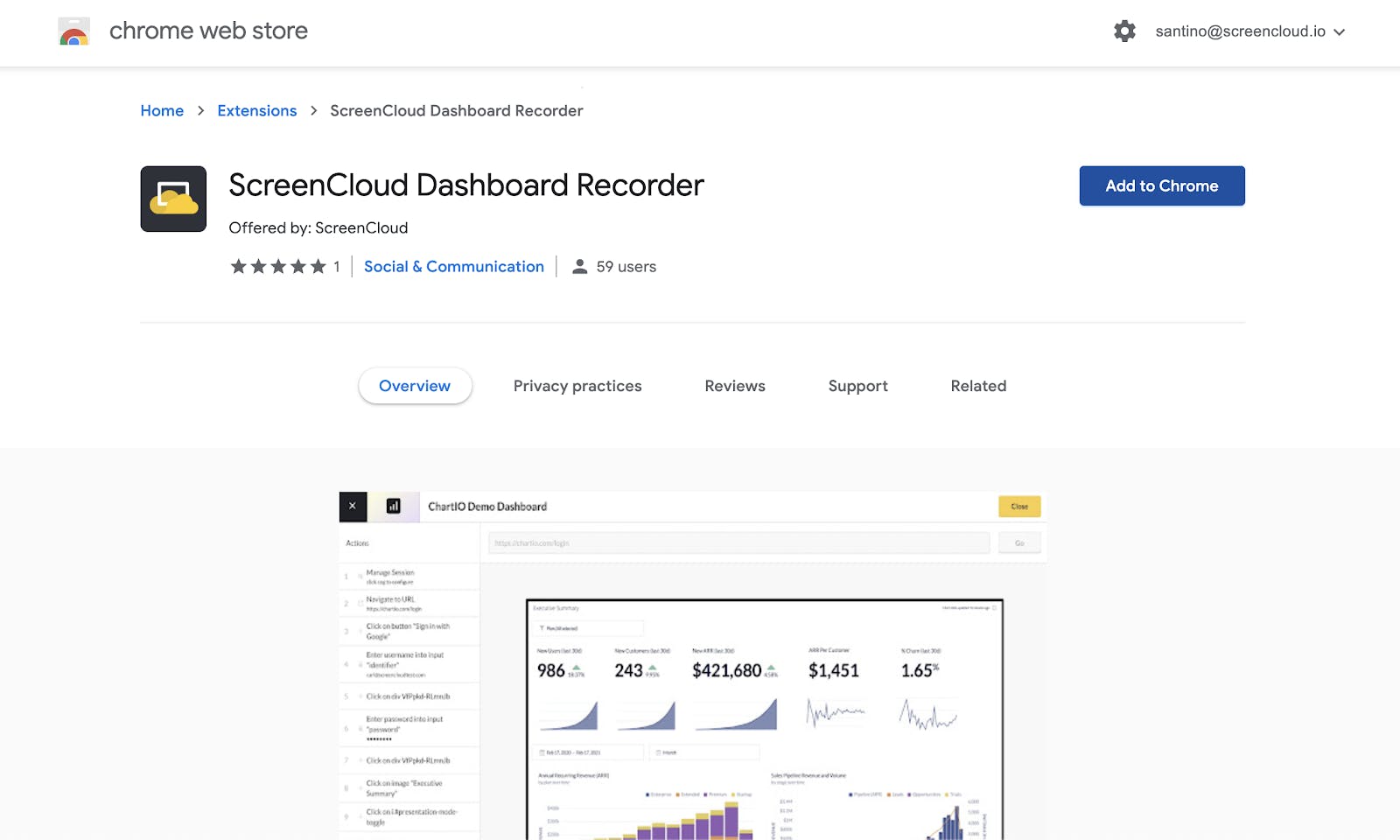
Task: Click the five-star rating
Action: tap(278, 267)
